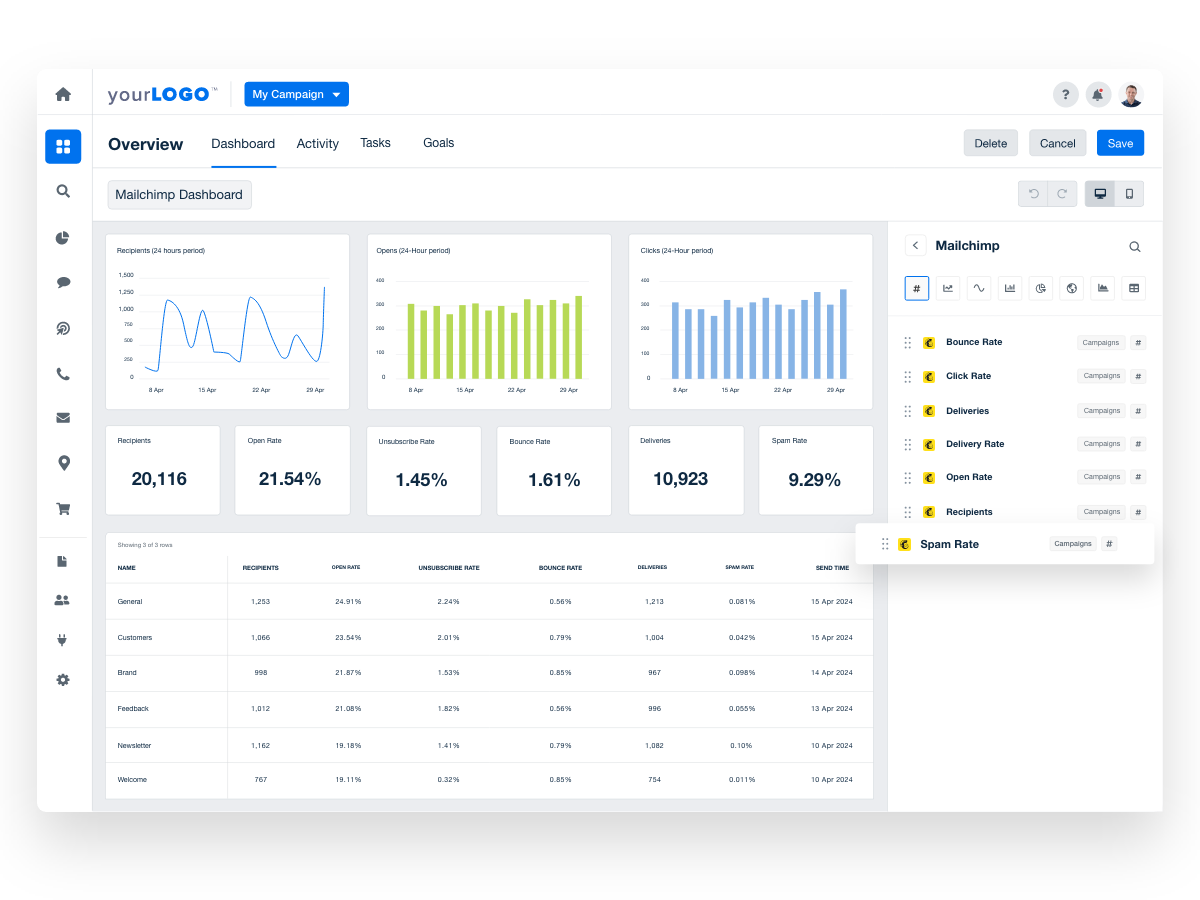Open search from the left sidebar

(x=63, y=191)
